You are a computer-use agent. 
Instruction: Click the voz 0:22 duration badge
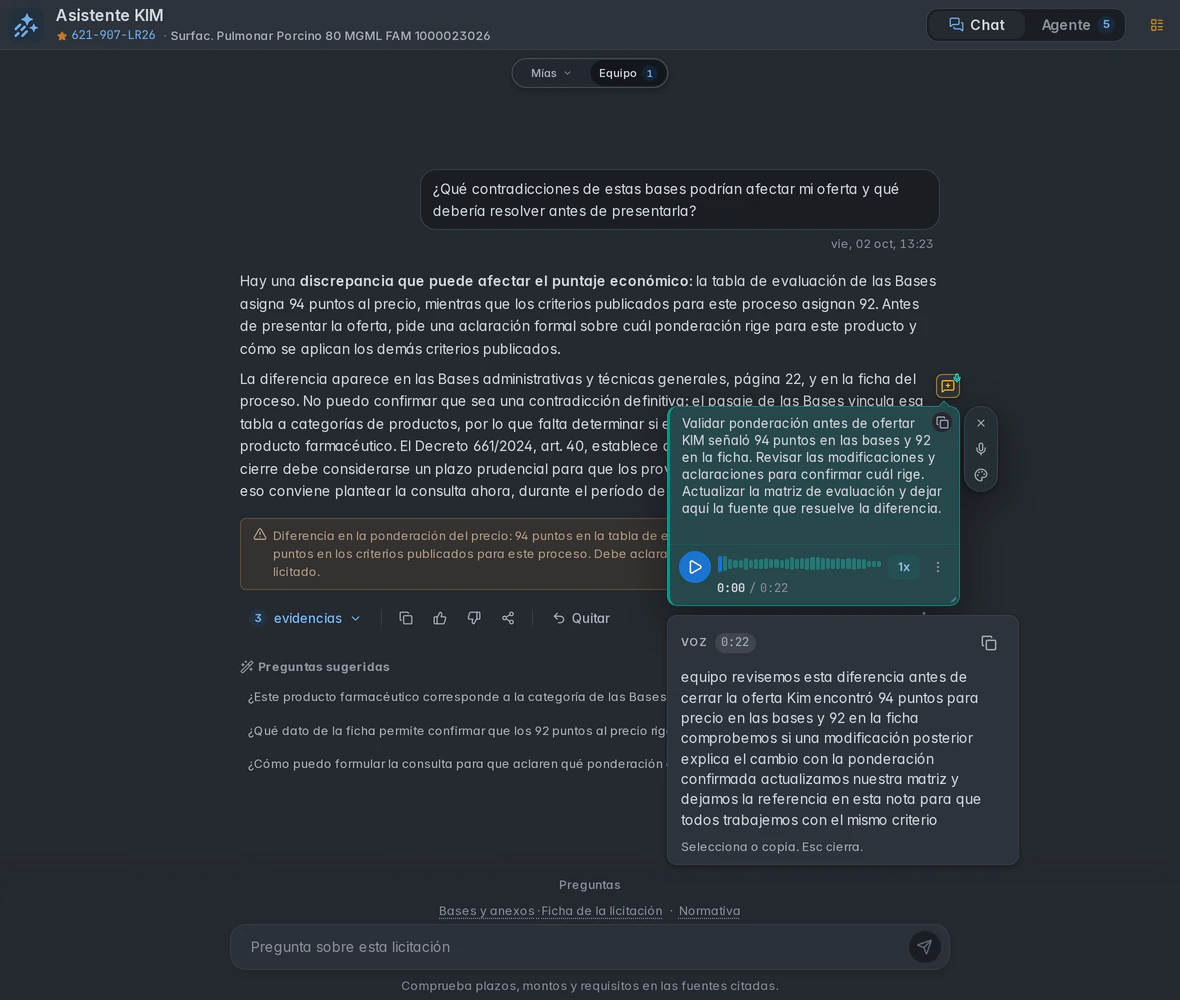[734, 642]
